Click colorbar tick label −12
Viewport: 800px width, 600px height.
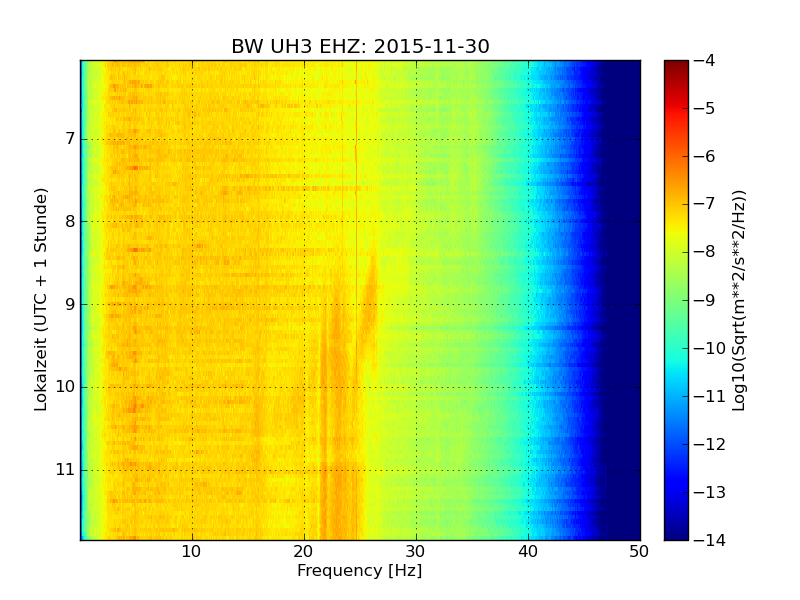click(x=710, y=444)
